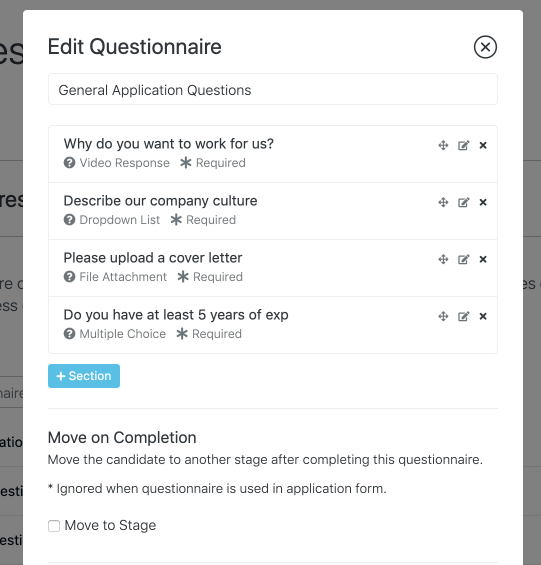Close the Edit Questionnaire dialog

coord(485,47)
